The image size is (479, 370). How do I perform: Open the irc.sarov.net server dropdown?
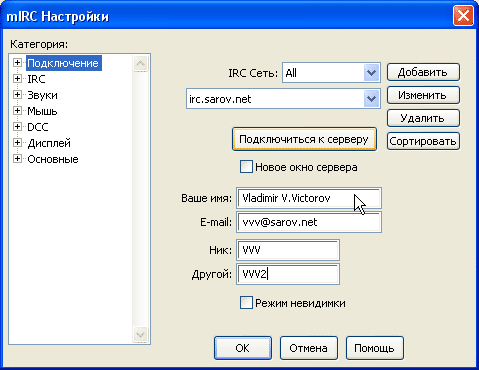[x=371, y=99]
